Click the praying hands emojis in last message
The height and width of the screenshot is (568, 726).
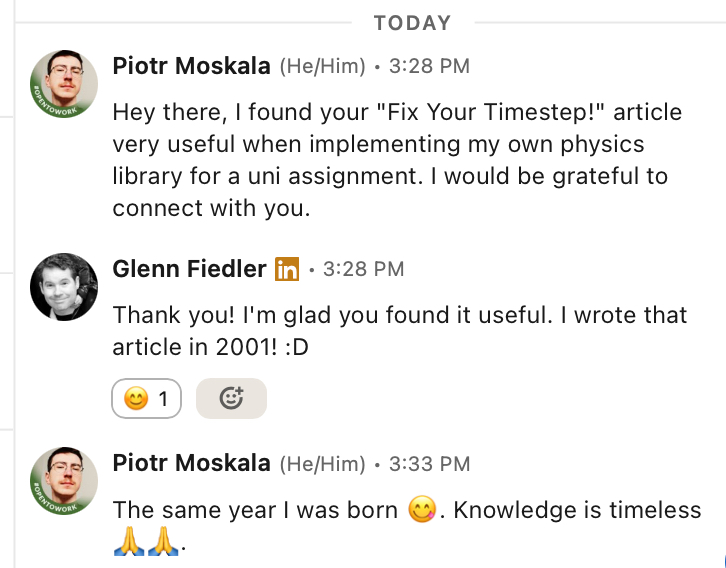[148, 544]
